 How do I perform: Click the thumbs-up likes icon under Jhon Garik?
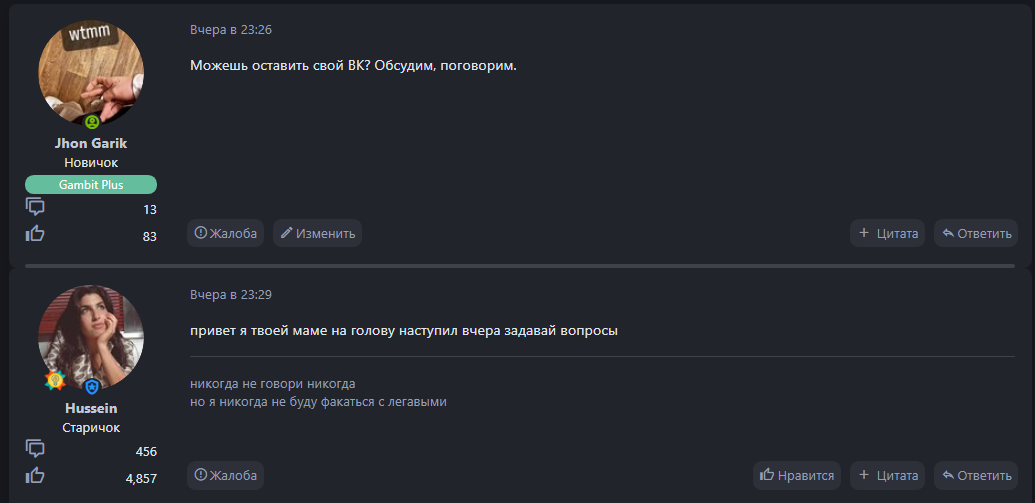35,234
